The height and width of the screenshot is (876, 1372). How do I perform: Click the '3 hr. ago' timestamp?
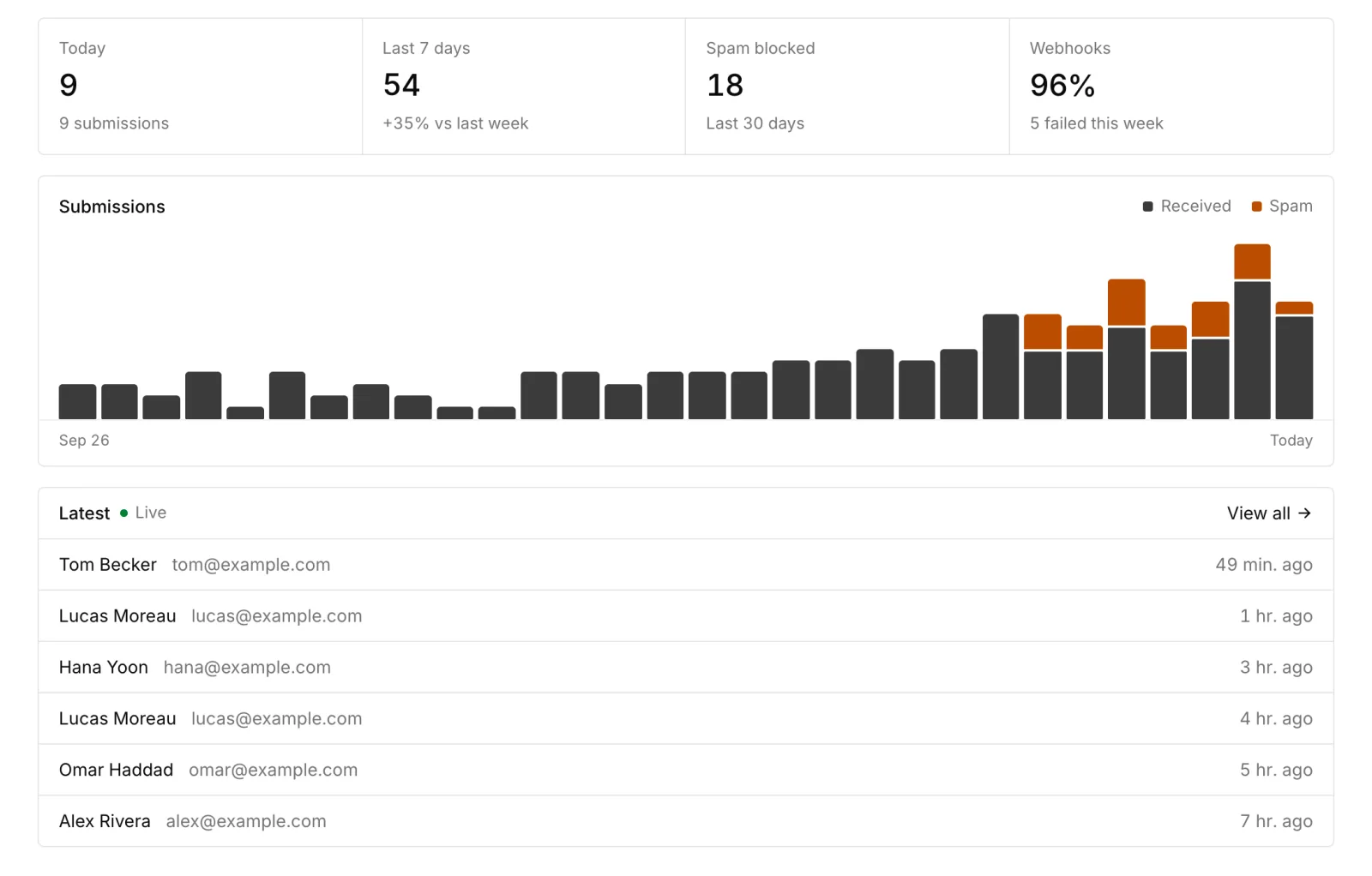(1276, 668)
